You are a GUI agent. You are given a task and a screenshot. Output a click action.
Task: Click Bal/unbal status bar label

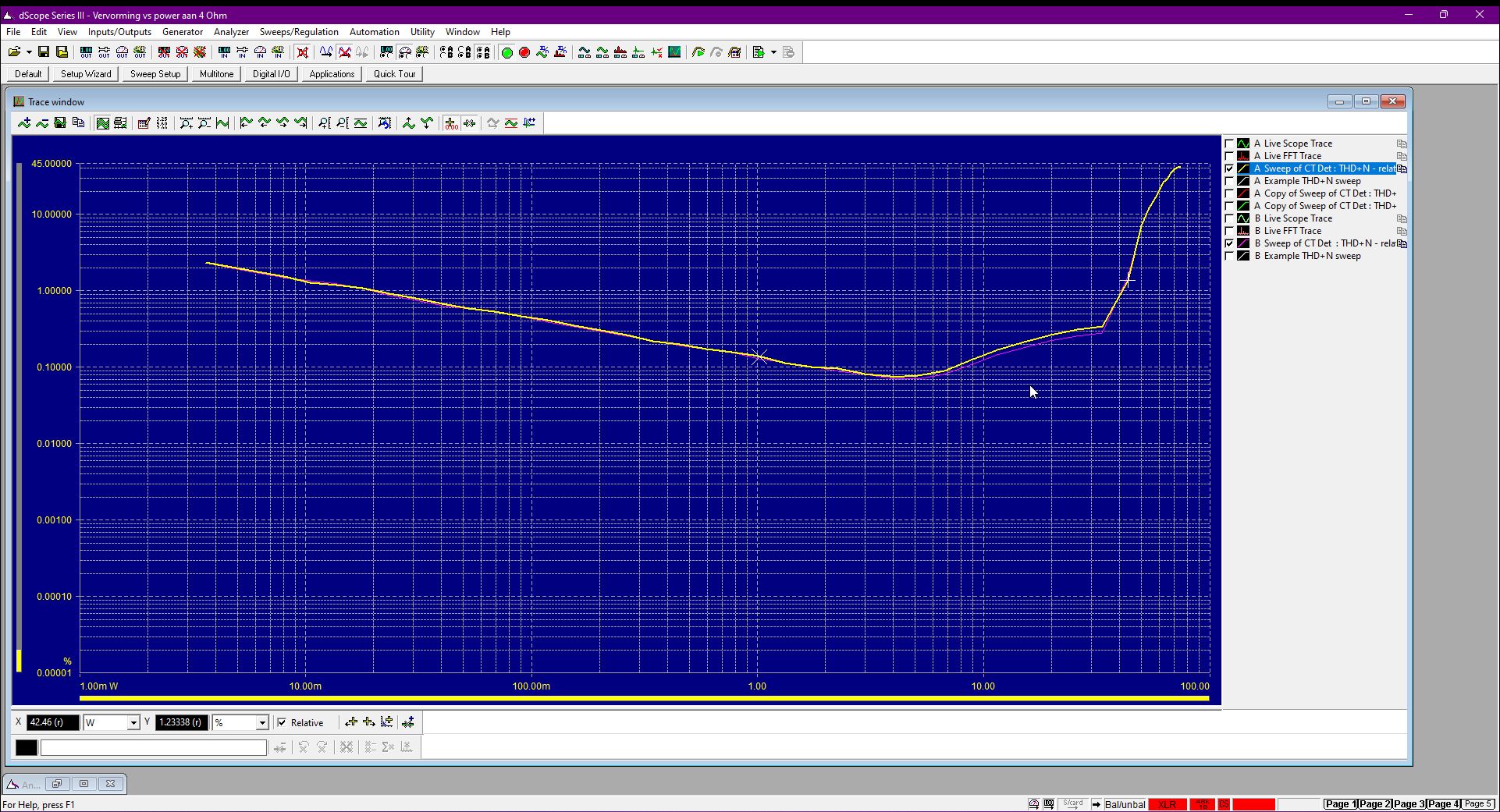1125,804
